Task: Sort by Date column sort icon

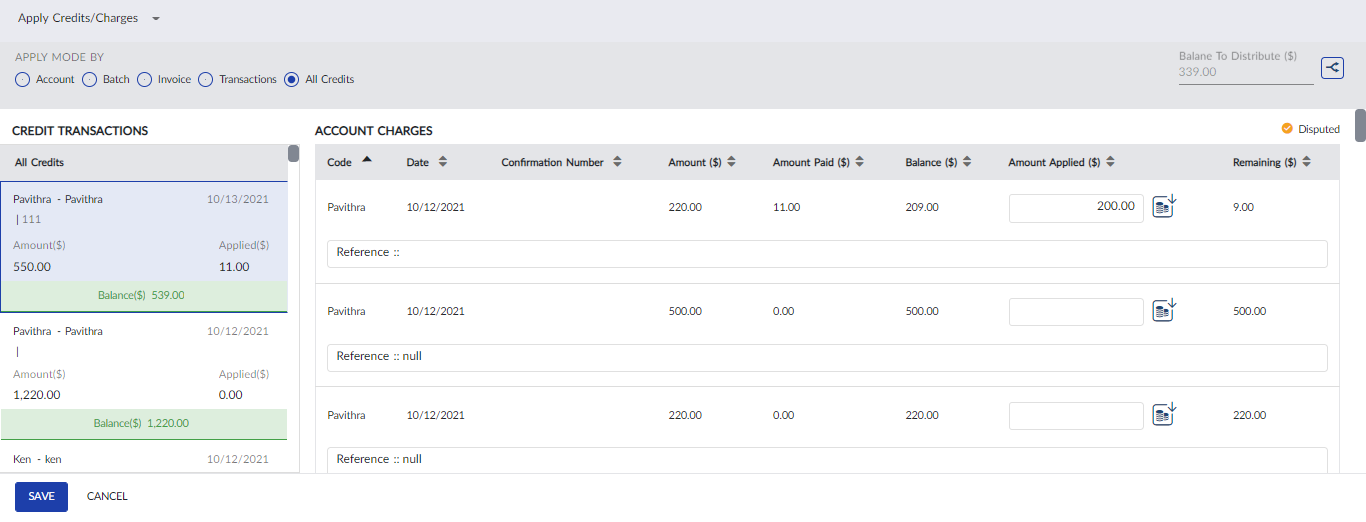Action: pyautogui.click(x=443, y=162)
